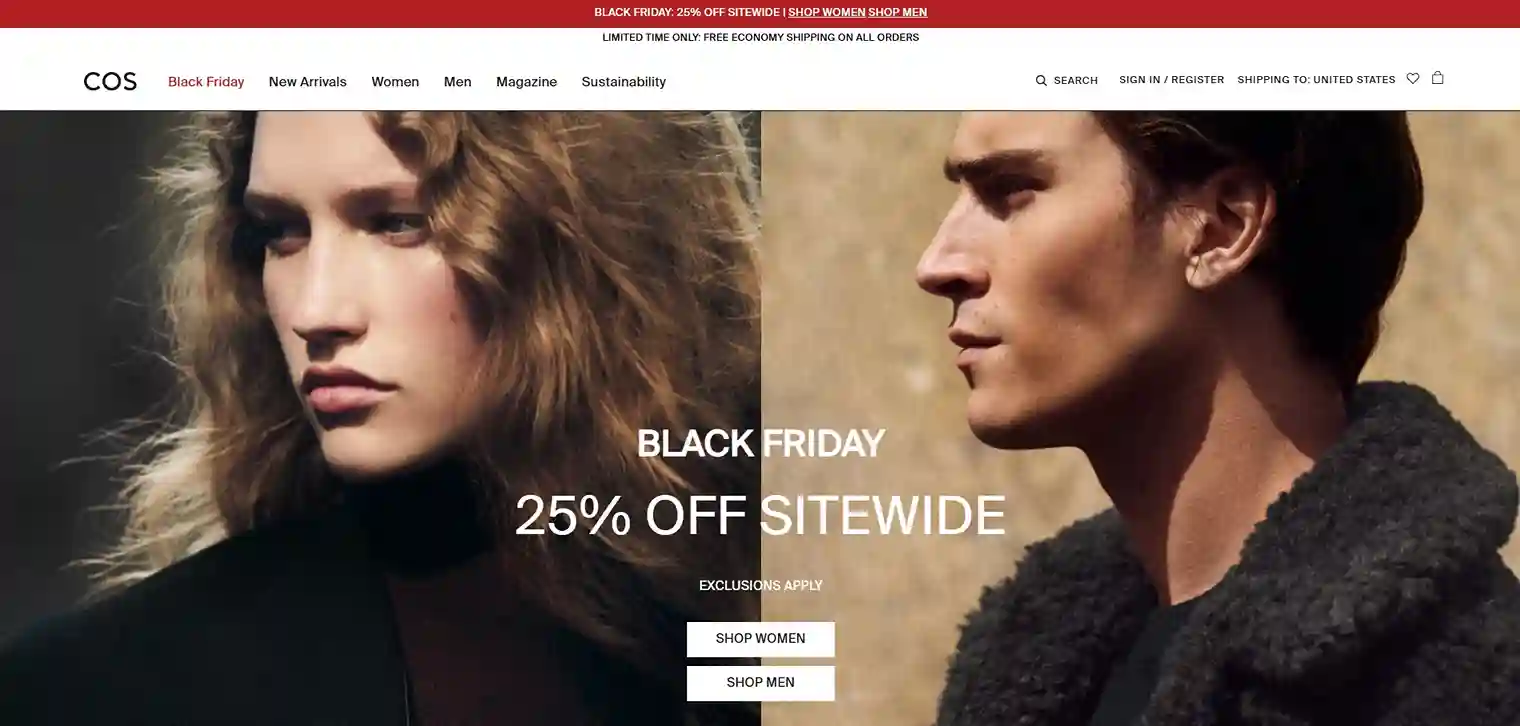Click the COS logo
1520x726 pixels.
pos(110,81)
